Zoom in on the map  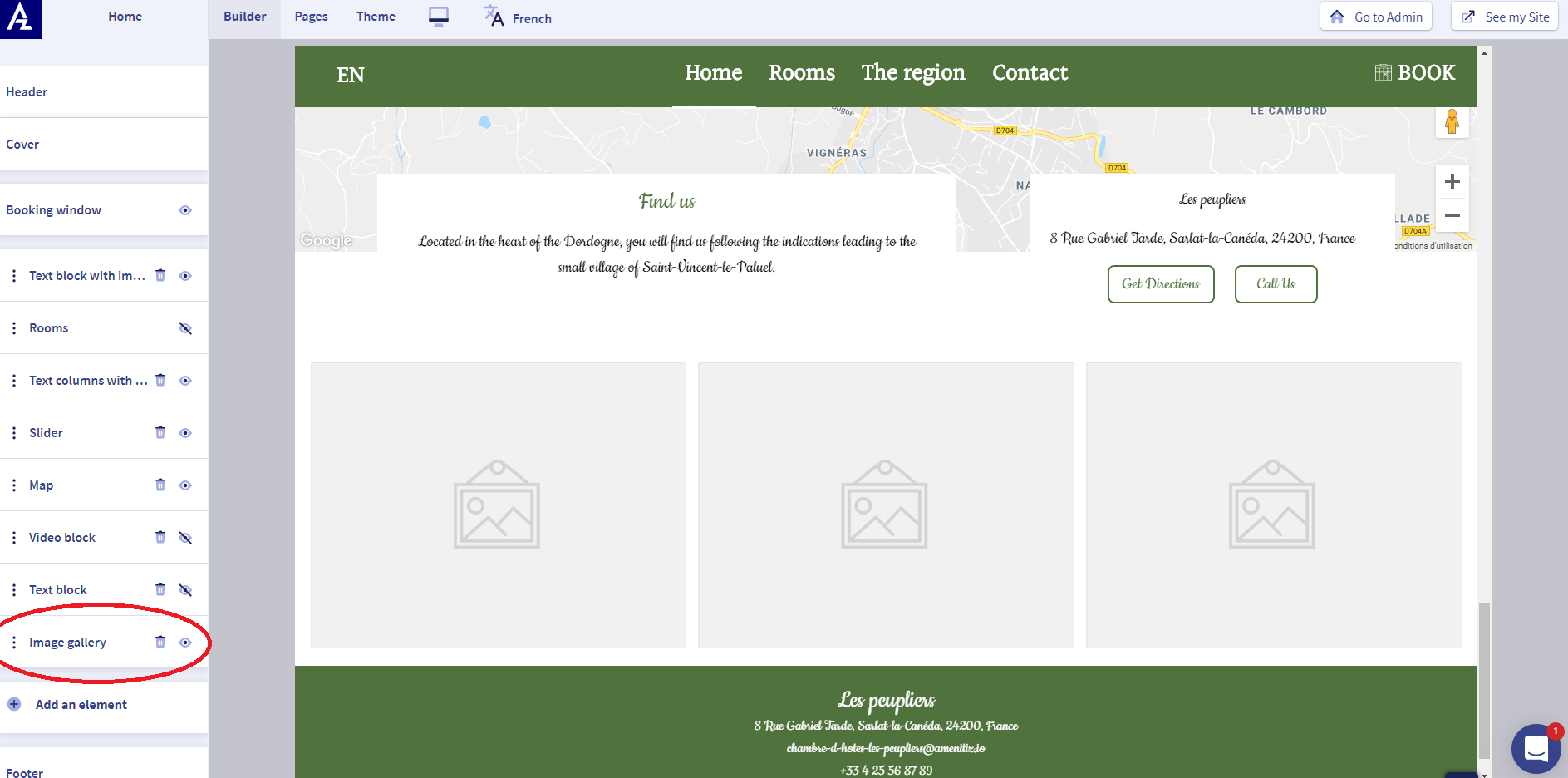click(x=1452, y=181)
